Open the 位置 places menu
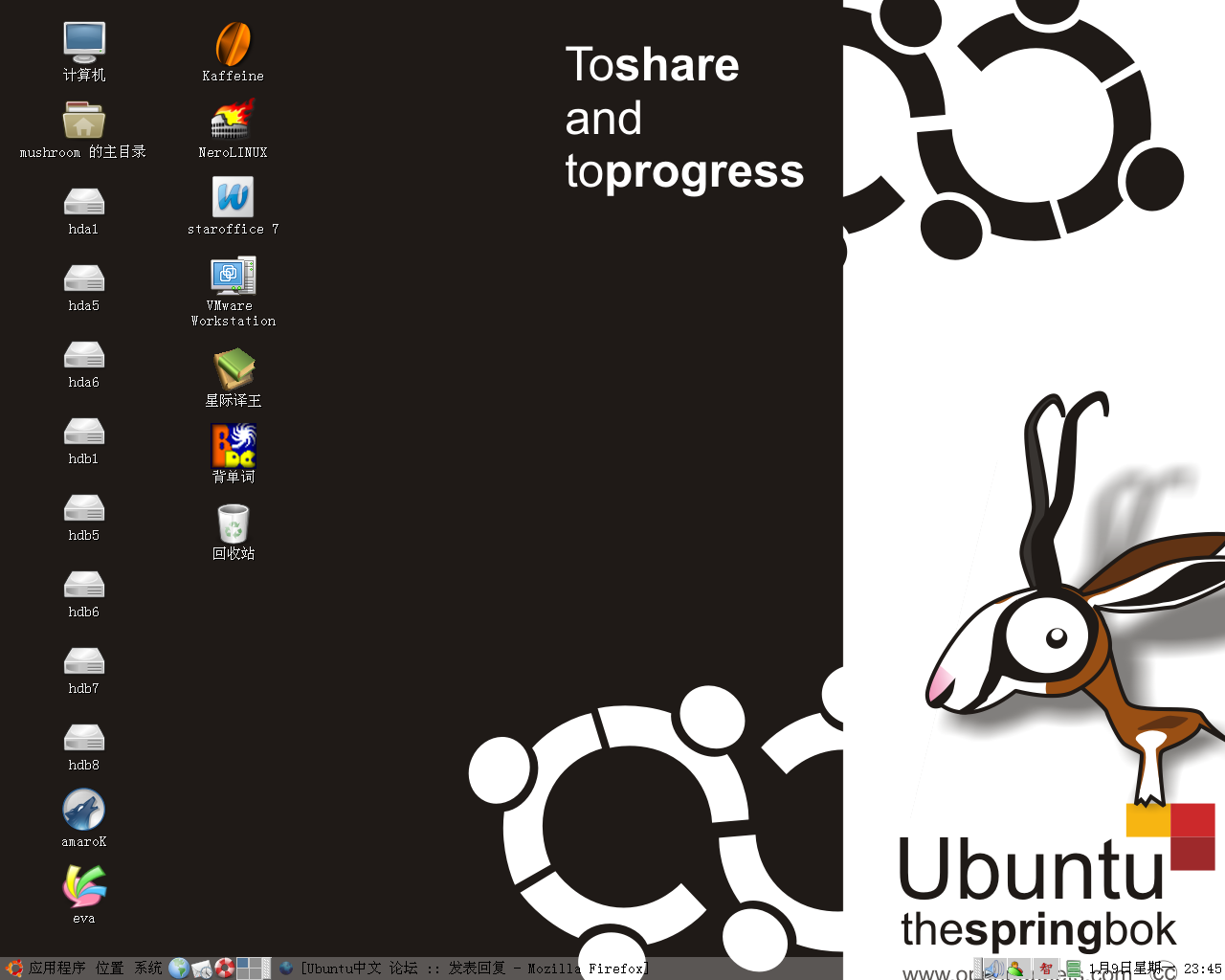Viewport: 1225px width, 980px height. (x=110, y=969)
